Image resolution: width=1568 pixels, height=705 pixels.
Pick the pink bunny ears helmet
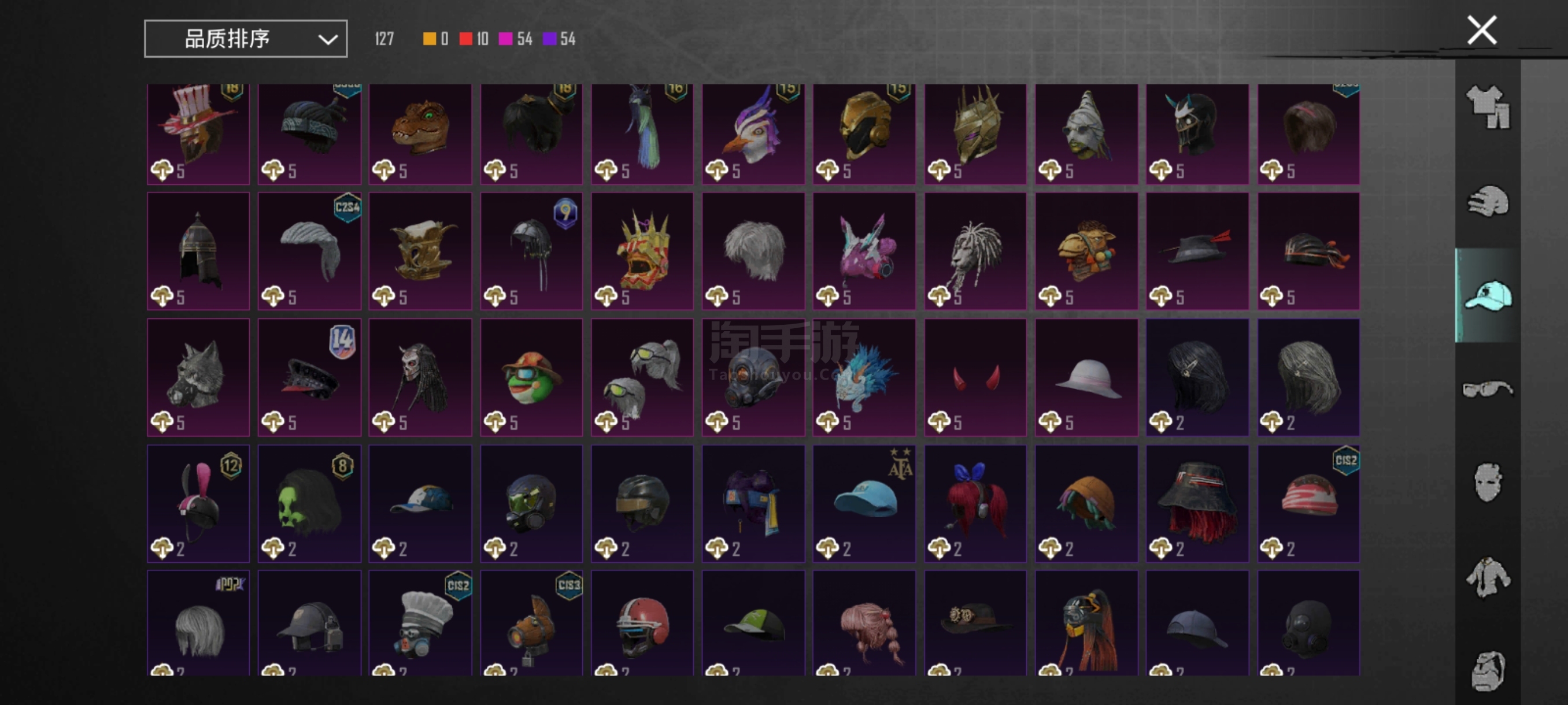click(198, 503)
